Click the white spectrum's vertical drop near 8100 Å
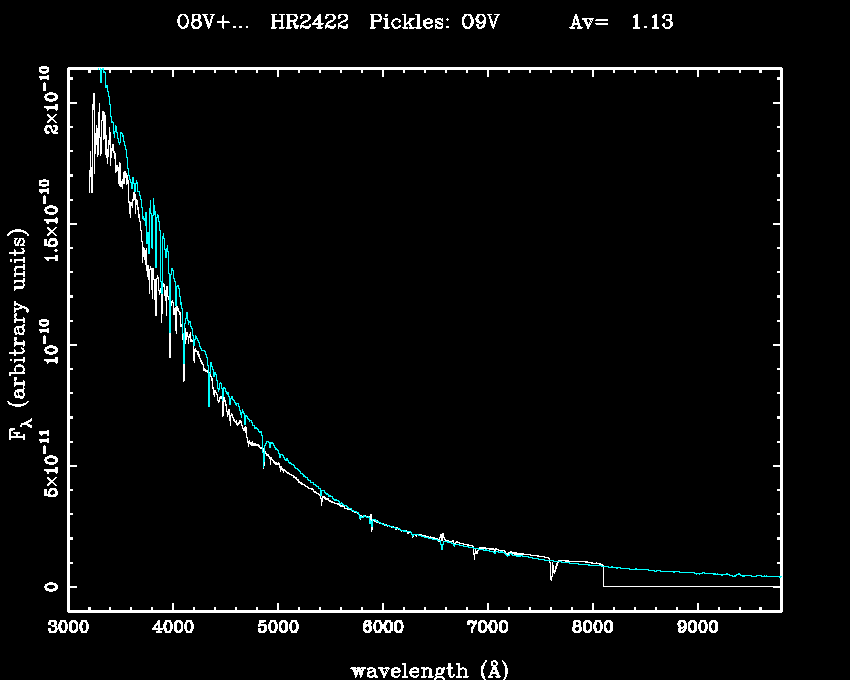The width and height of the screenshot is (850, 680). click(x=603, y=577)
